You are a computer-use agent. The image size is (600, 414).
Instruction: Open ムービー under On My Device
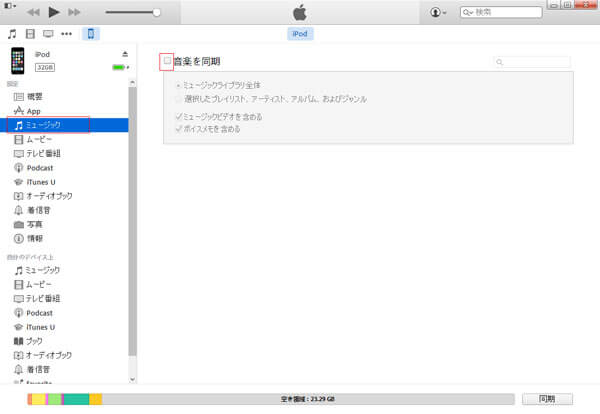(x=33, y=284)
